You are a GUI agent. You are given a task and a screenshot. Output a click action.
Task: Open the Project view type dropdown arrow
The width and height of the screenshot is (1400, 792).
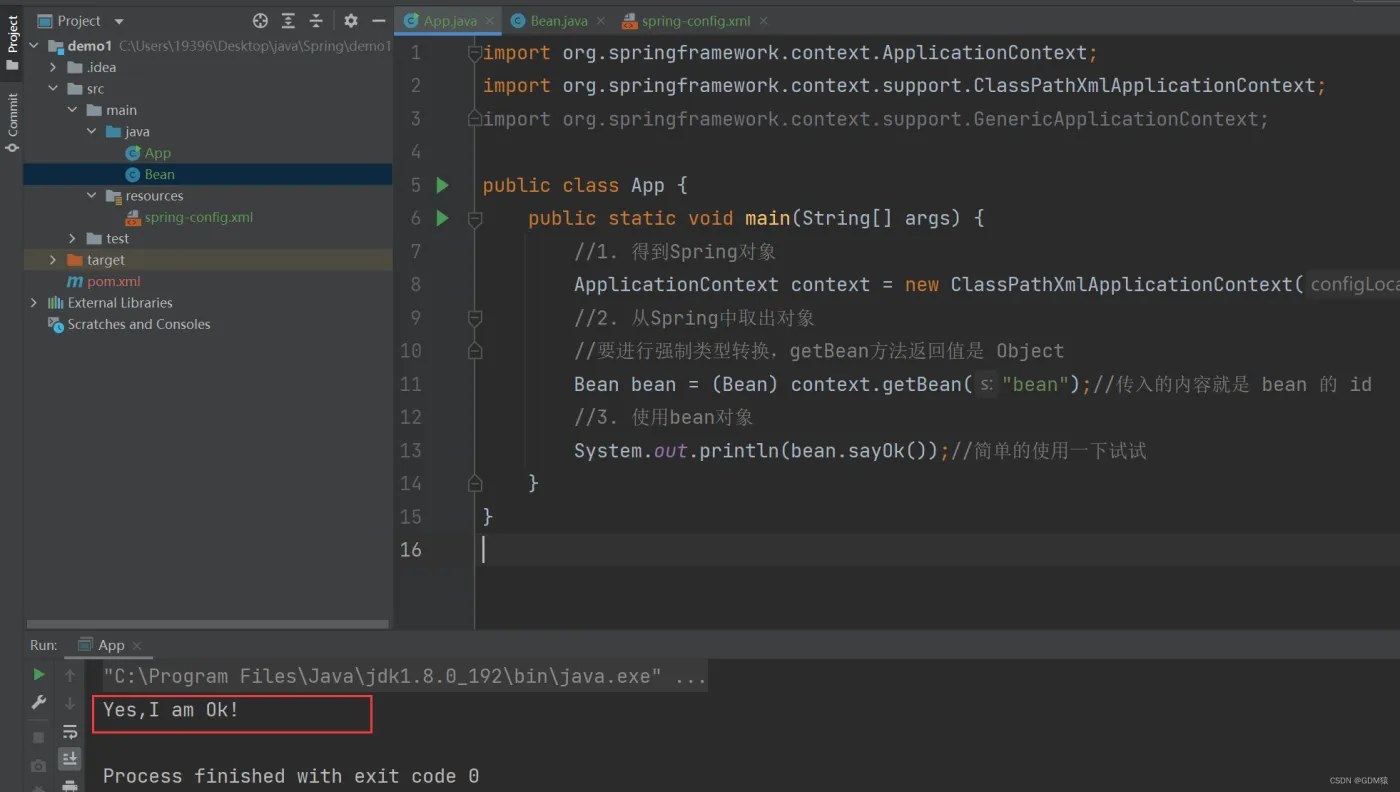tap(119, 21)
